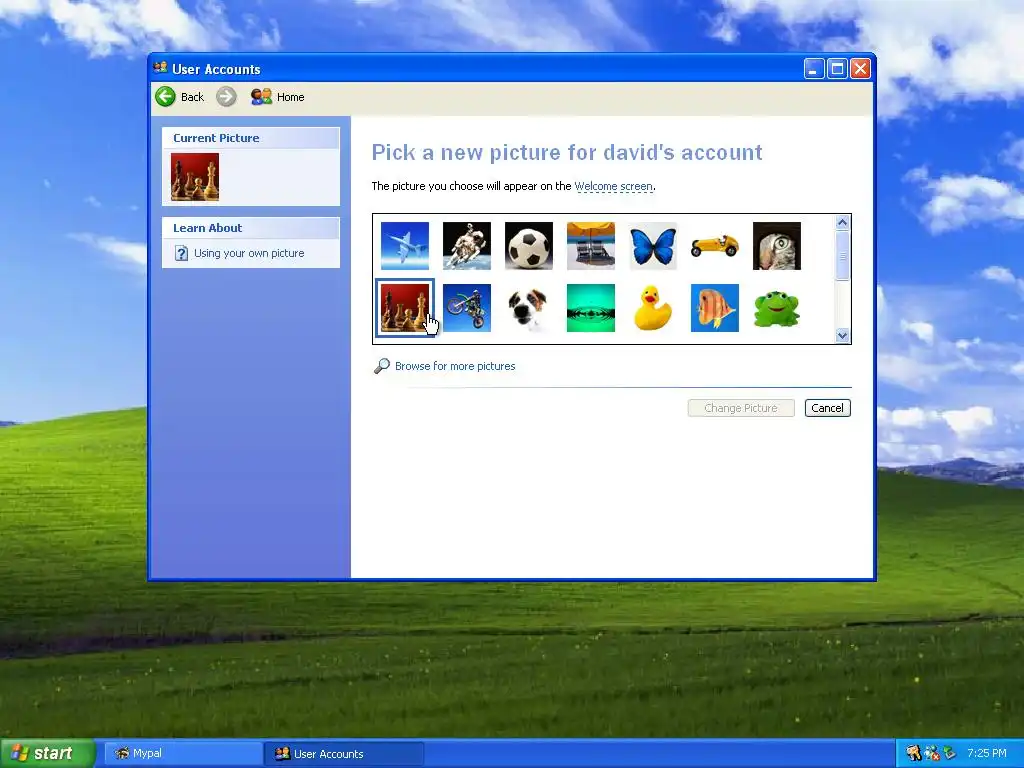Select the chess pieces picture in grid
The height and width of the screenshot is (768, 1024).
[405, 308]
